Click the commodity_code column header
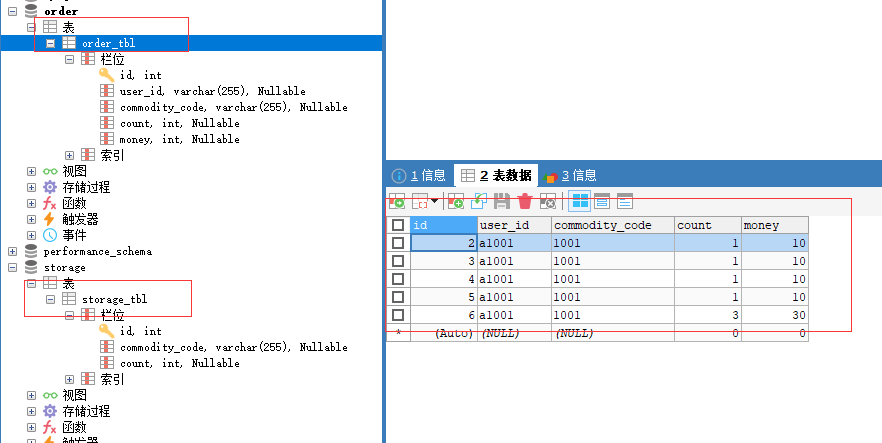Viewport: 882px width, 443px height. 611,226
